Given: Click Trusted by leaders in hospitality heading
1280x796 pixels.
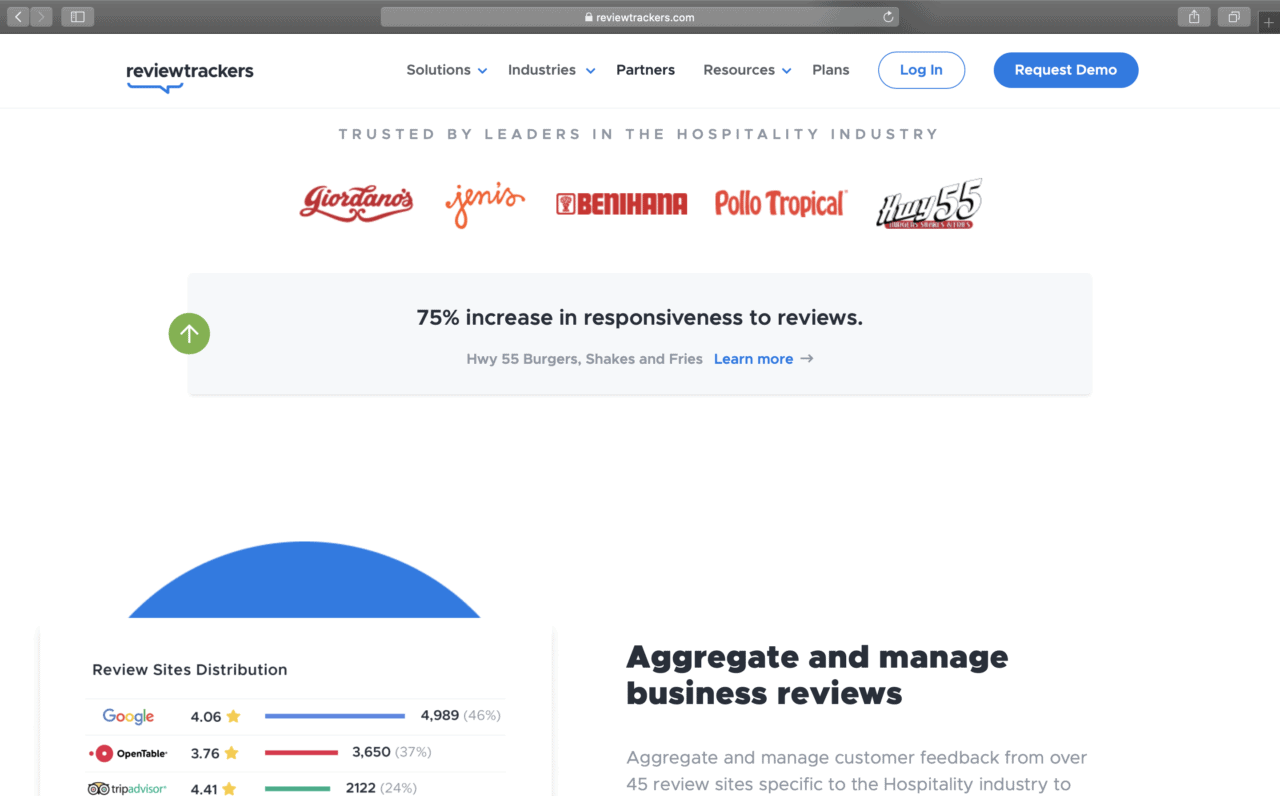Looking at the screenshot, I should point(639,134).
